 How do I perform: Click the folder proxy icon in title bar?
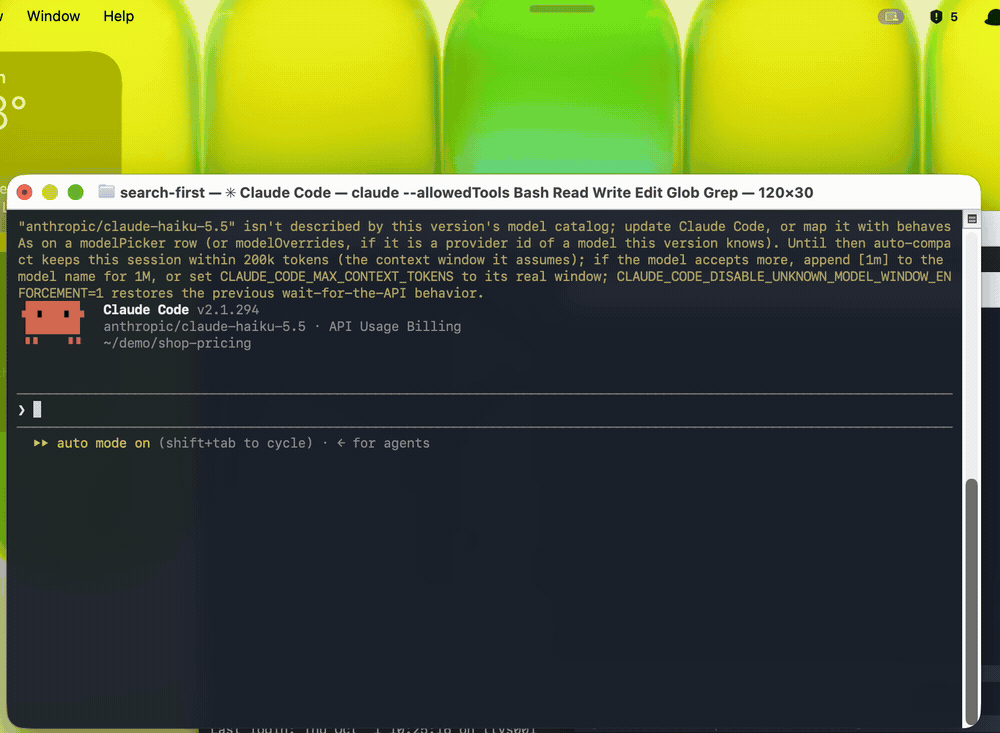[107, 192]
